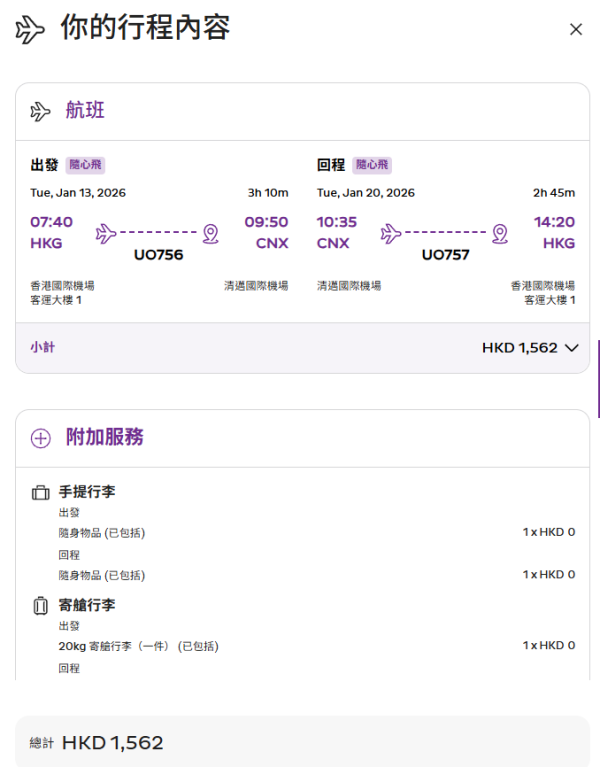The width and height of the screenshot is (600, 767).
Task: Click the subtotal amount HKD 1,562
Action: click(520, 348)
